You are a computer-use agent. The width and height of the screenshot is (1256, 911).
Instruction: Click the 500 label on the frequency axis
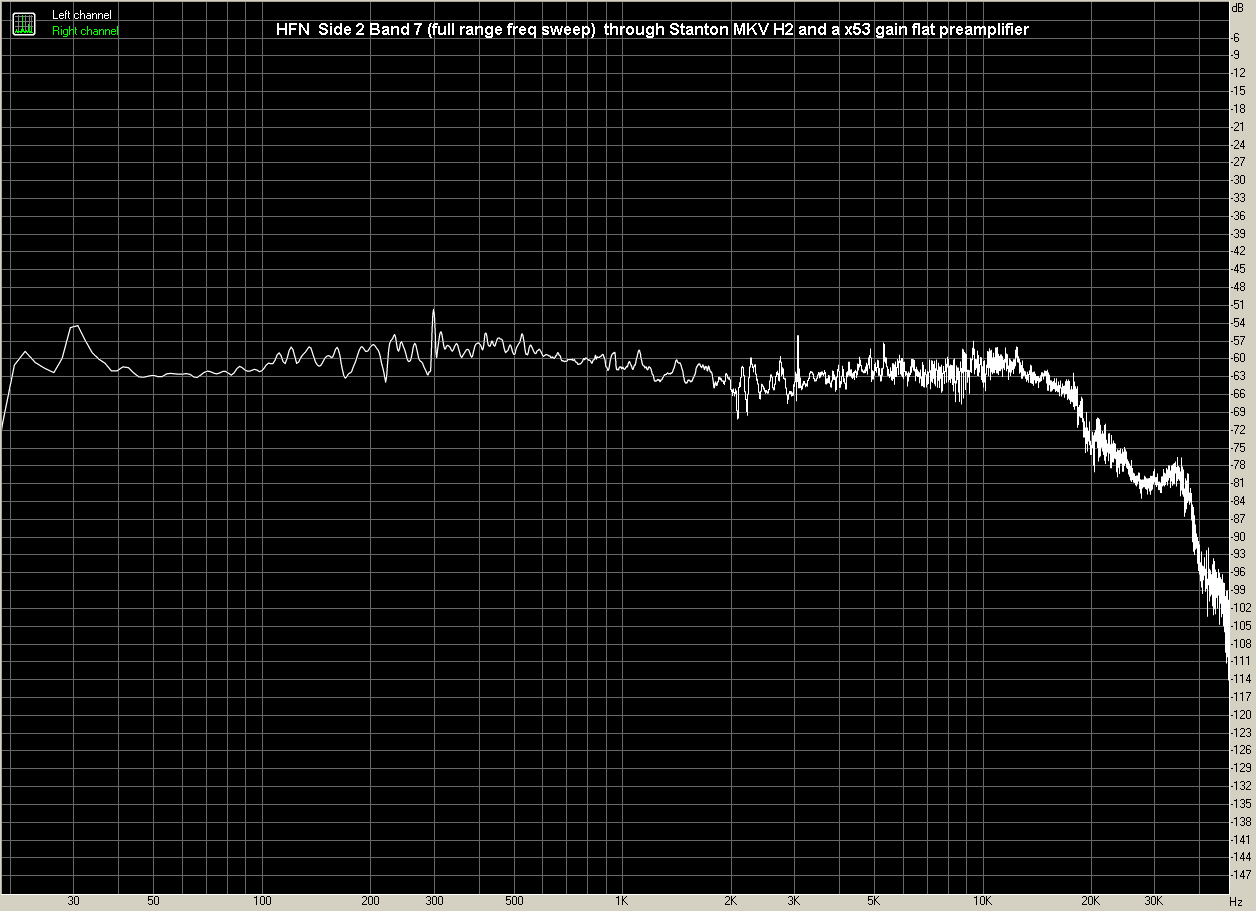pyautogui.click(x=514, y=902)
